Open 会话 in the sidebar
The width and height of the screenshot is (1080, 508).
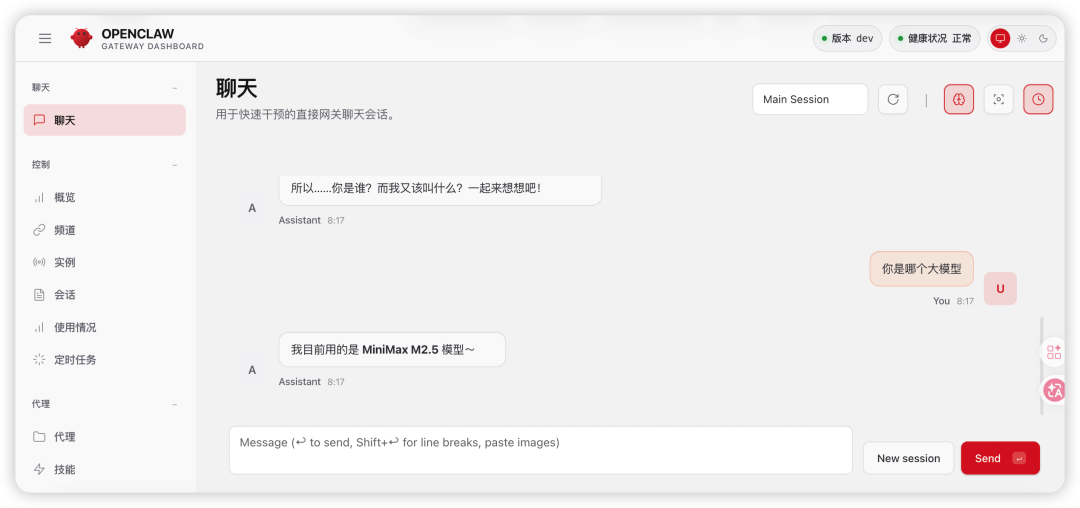tap(105, 295)
